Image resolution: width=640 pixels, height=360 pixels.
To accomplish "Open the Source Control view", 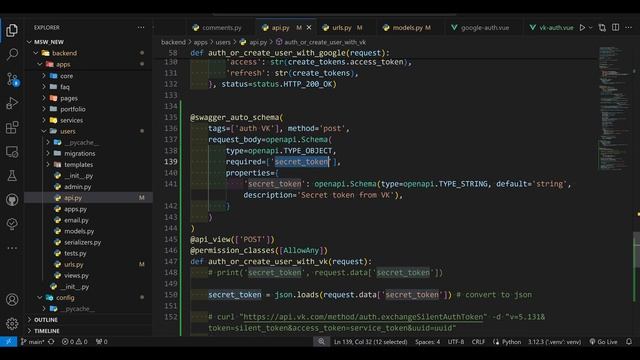I will (12, 79).
